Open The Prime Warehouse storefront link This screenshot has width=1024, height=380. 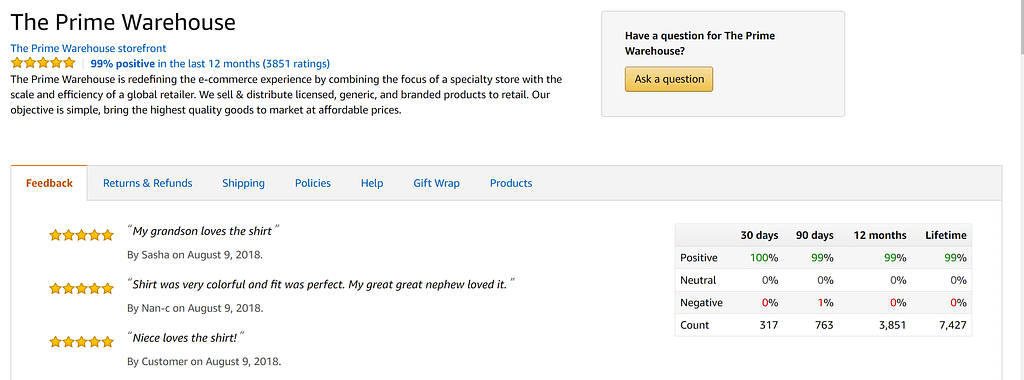pyautogui.click(x=88, y=48)
